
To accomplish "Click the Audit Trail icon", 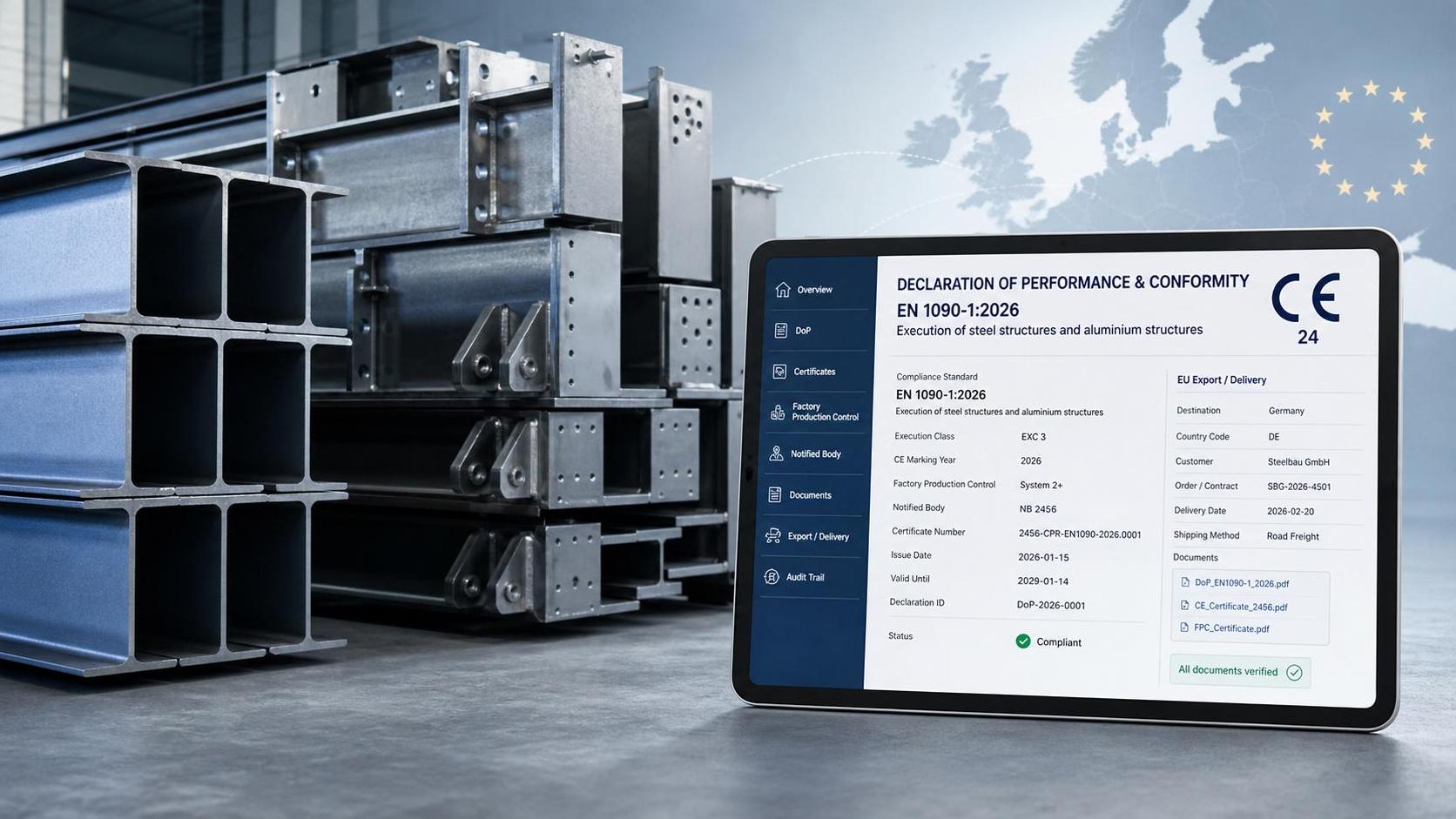I will click(771, 576).
